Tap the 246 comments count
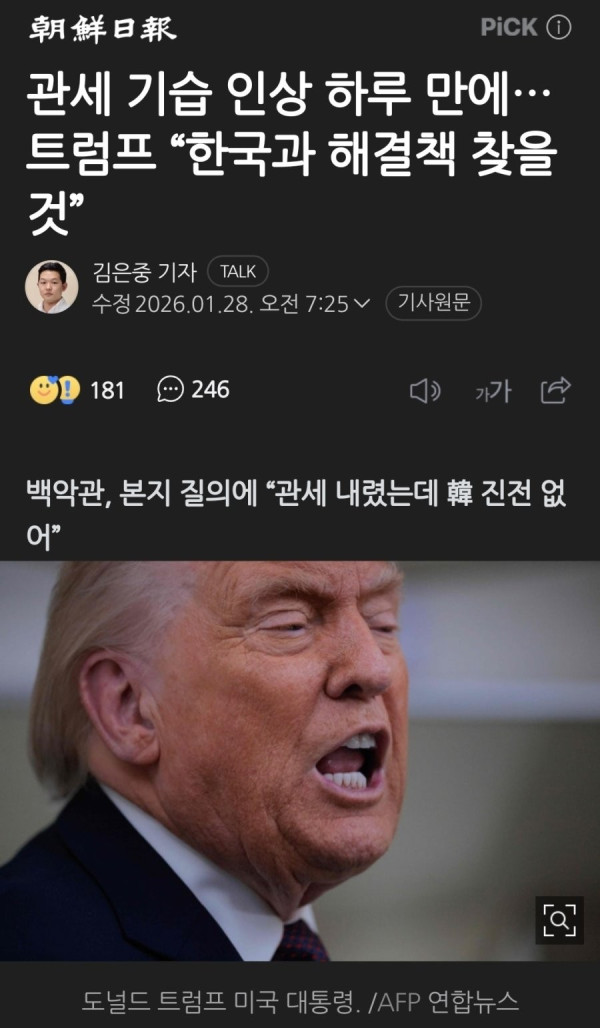The image size is (600, 1028). (210, 389)
